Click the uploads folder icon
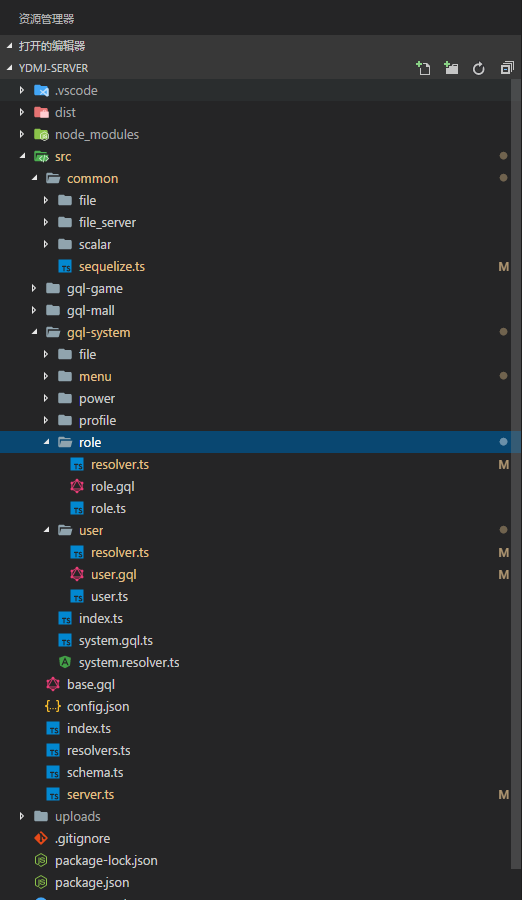This screenshot has width=522, height=900. click(x=41, y=816)
